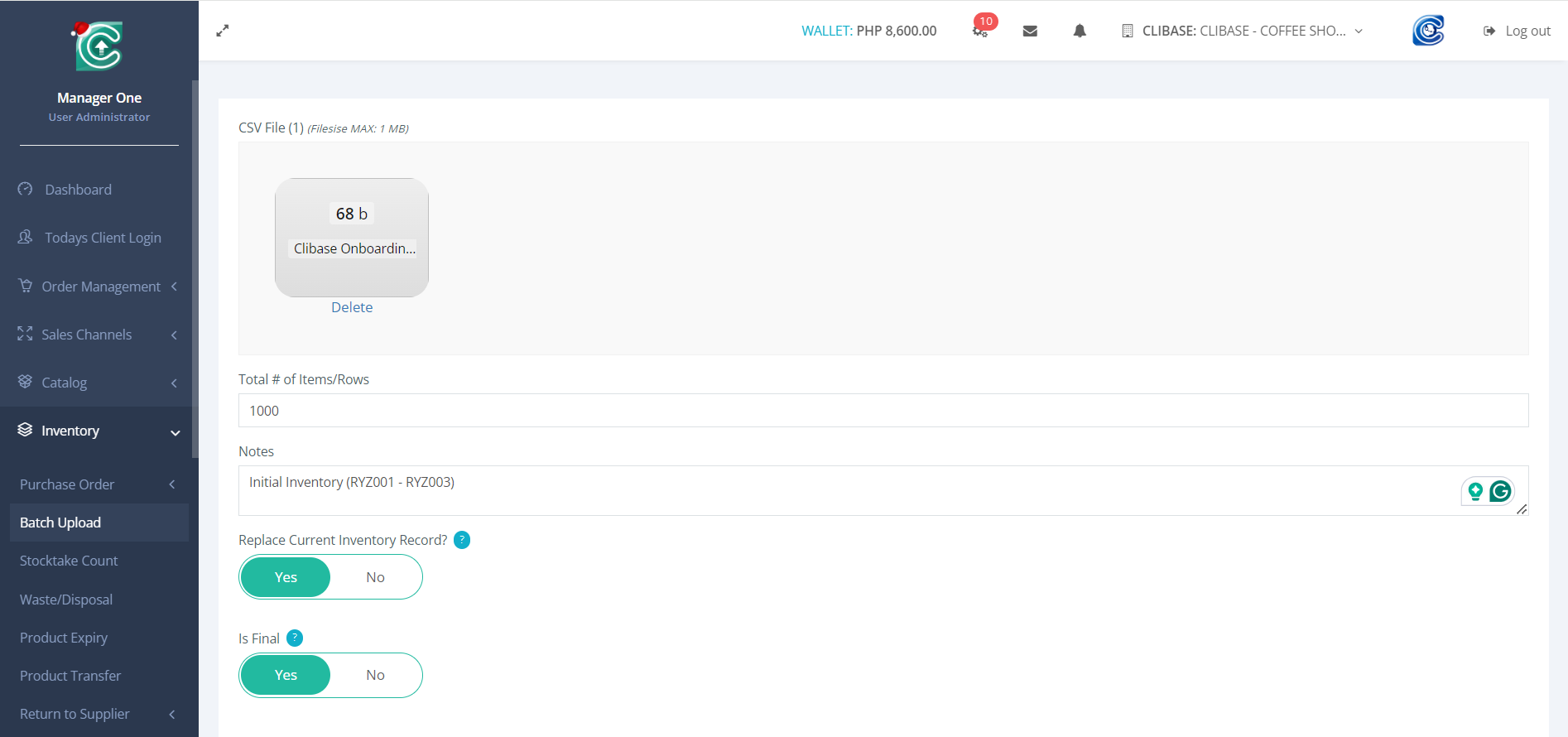Screen dimensions: 1568x737
Task: Log out of the account
Action: click(1517, 31)
